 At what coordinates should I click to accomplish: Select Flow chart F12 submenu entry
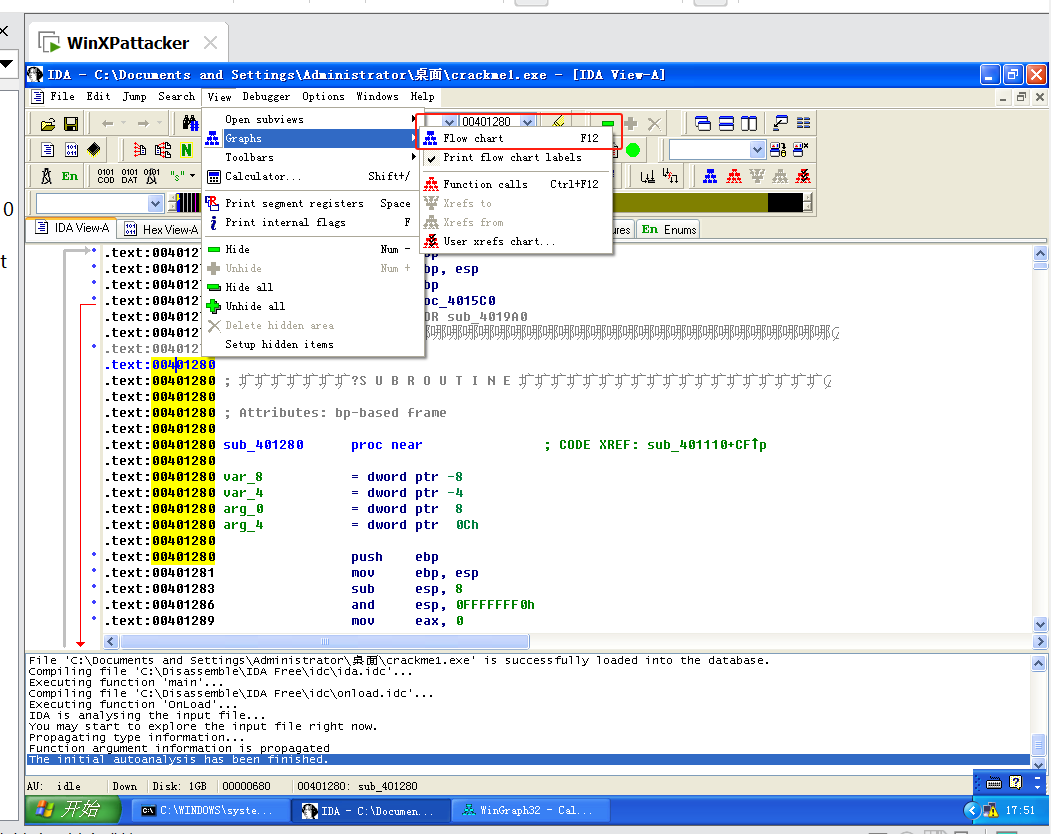pos(516,138)
